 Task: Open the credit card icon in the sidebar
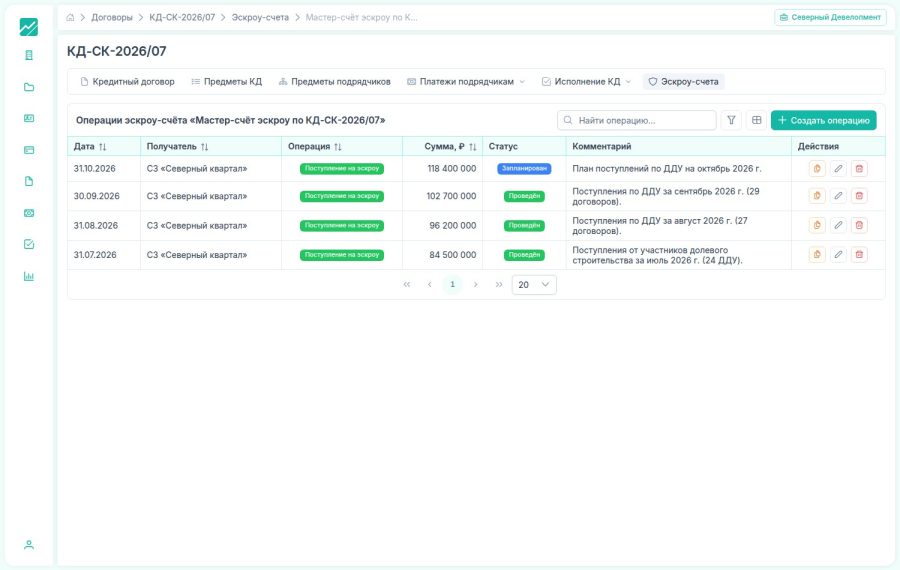coord(29,150)
